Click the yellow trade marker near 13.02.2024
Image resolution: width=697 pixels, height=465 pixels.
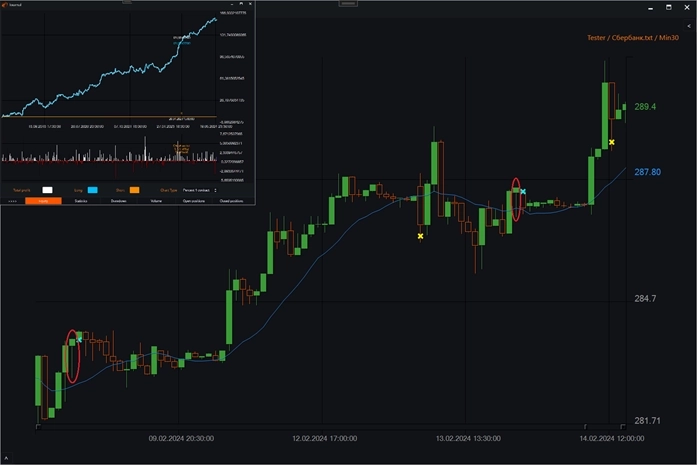point(421,236)
